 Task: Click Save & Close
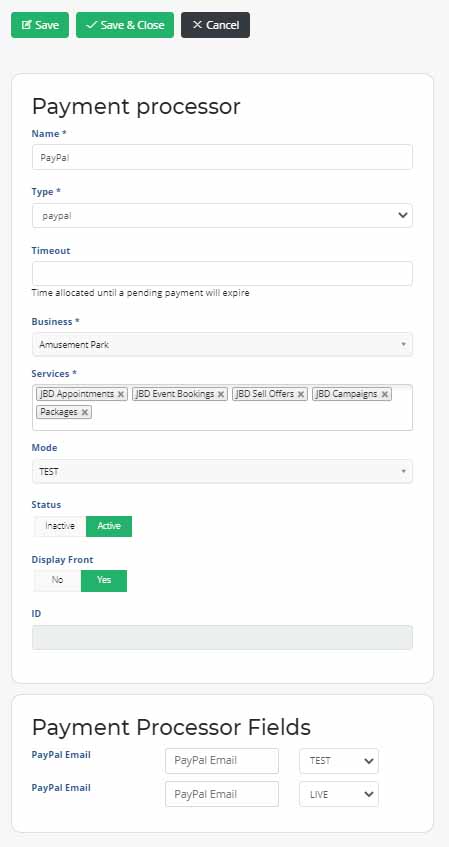[125, 25]
